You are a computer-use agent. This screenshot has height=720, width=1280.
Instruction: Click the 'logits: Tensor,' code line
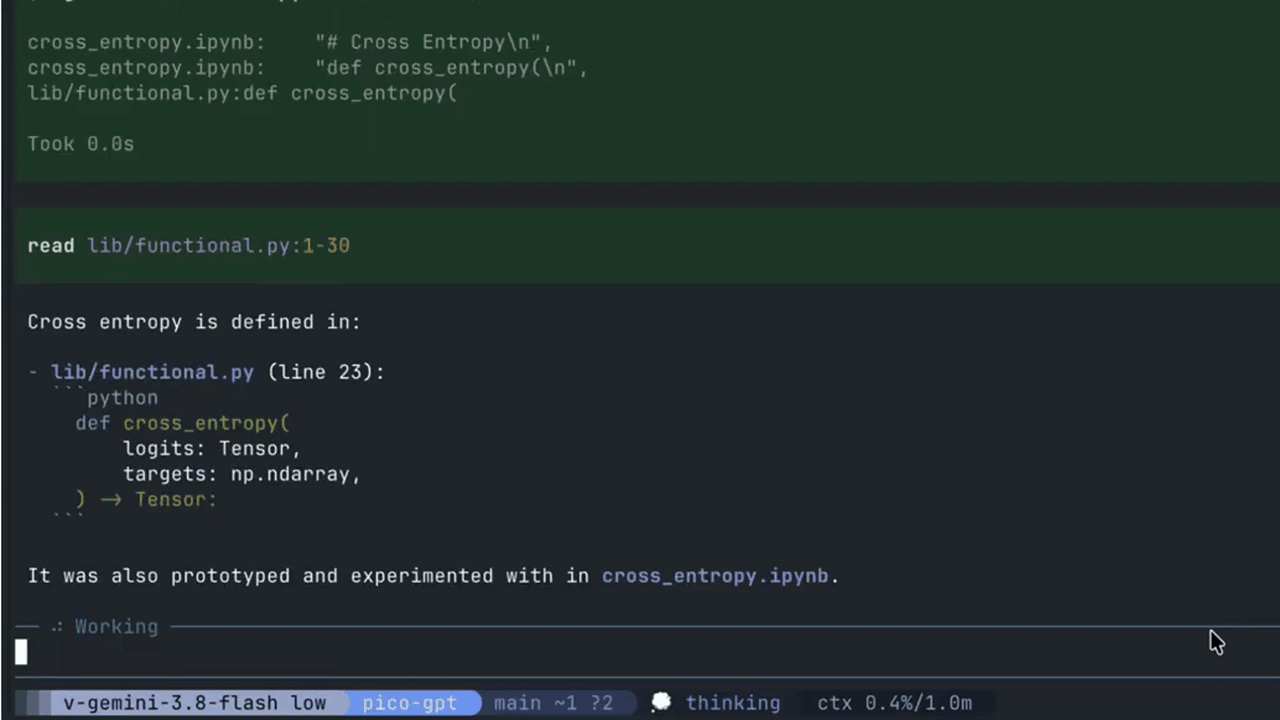tap(212, 449)
